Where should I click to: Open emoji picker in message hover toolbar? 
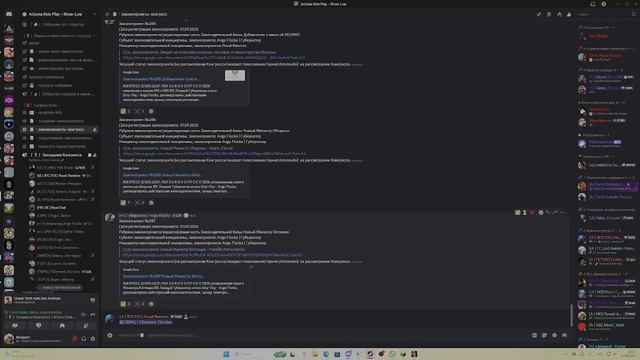[541, 213]
